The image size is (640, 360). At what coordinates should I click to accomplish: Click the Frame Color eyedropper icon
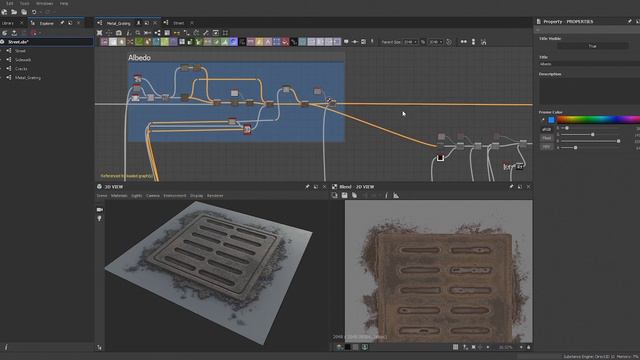(x=543, y=120)
